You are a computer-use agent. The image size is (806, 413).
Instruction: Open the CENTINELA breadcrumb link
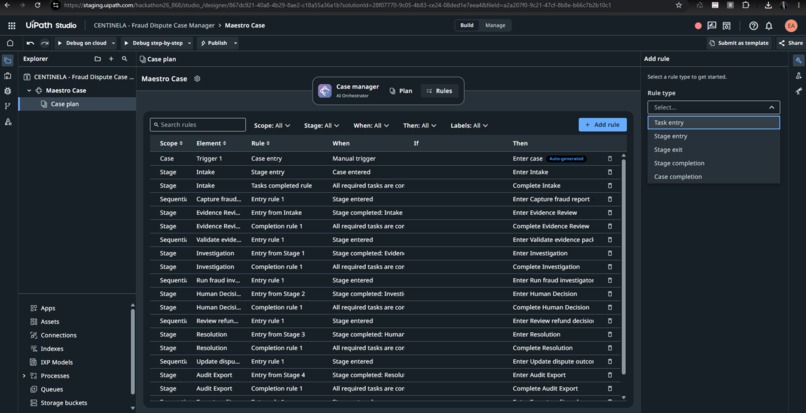coord(154,25)
